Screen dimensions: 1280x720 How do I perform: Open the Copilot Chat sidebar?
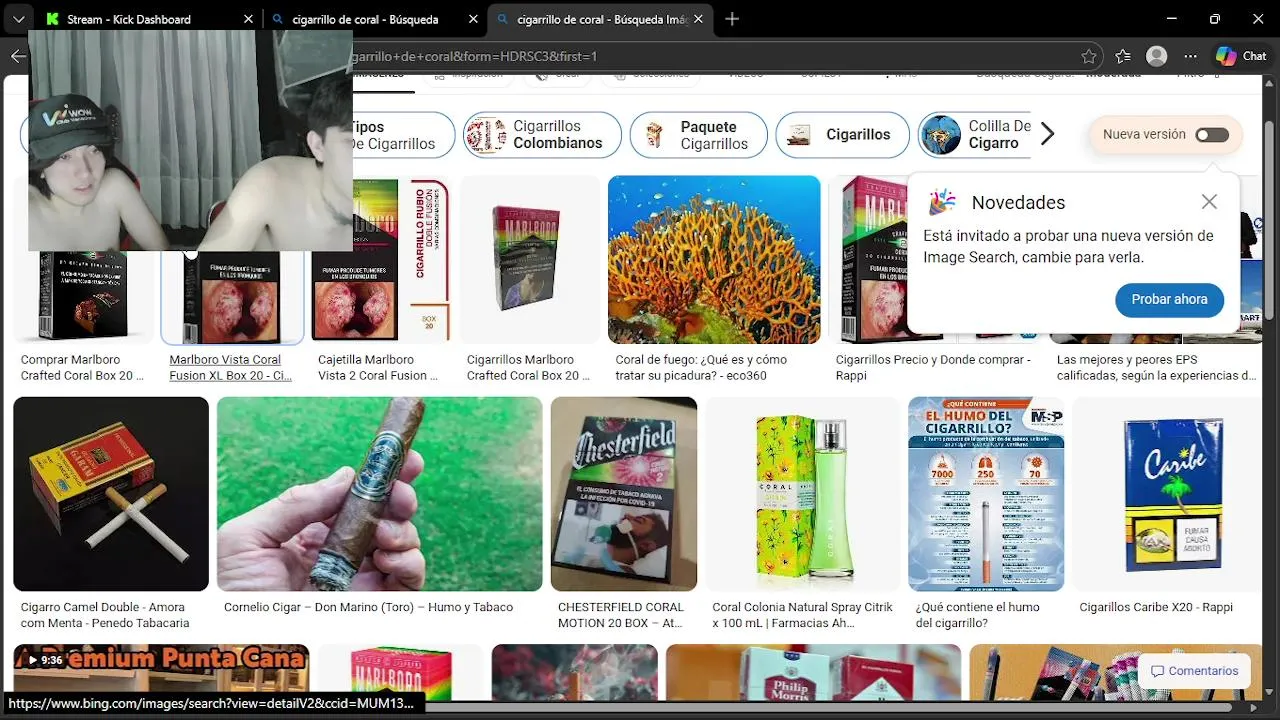1241,56
